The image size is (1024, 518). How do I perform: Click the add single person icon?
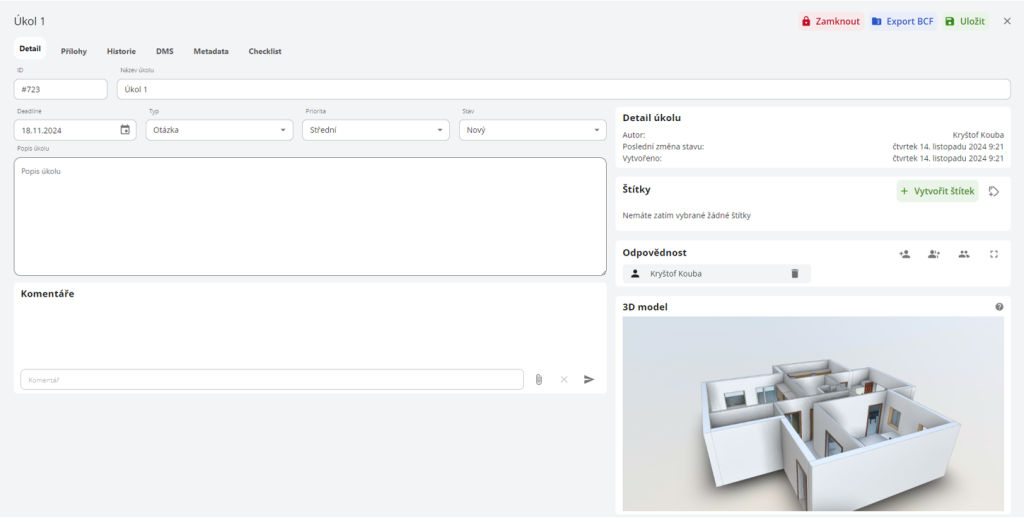click(x=904, y=254)
